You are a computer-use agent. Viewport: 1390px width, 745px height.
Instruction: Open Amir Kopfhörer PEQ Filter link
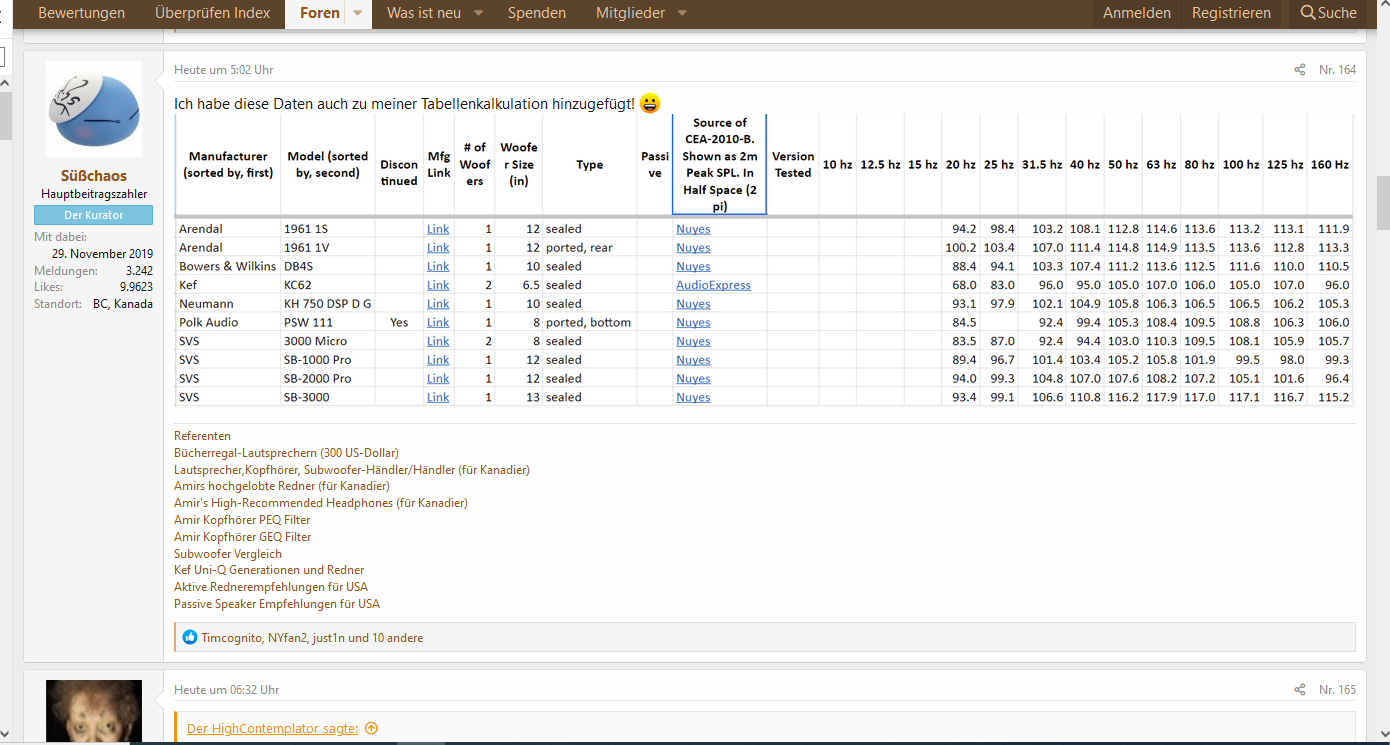[242, 520]
